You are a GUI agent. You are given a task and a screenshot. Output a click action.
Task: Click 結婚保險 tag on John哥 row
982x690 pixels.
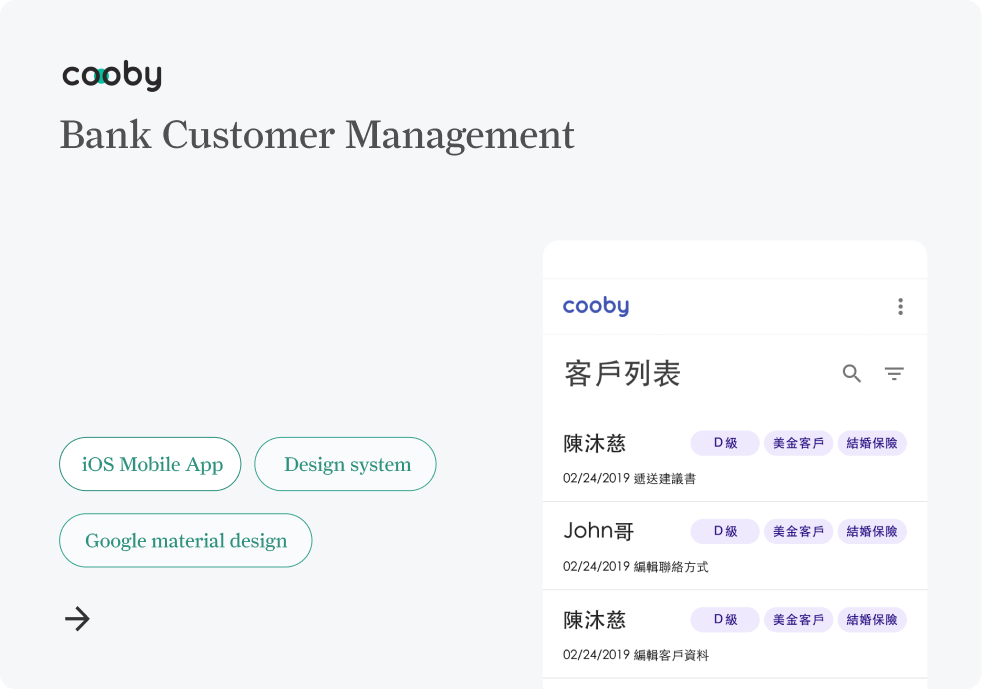[x=871, y=532]
